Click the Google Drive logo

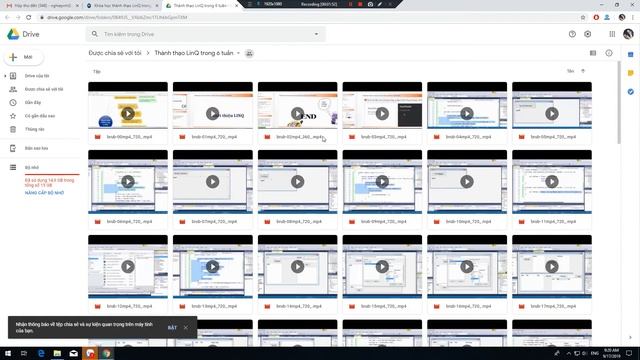pos(13,34)
